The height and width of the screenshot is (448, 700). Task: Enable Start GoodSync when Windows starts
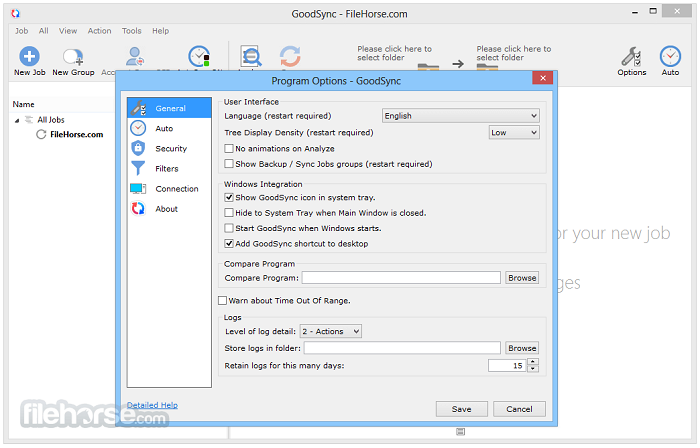point(229,228)
